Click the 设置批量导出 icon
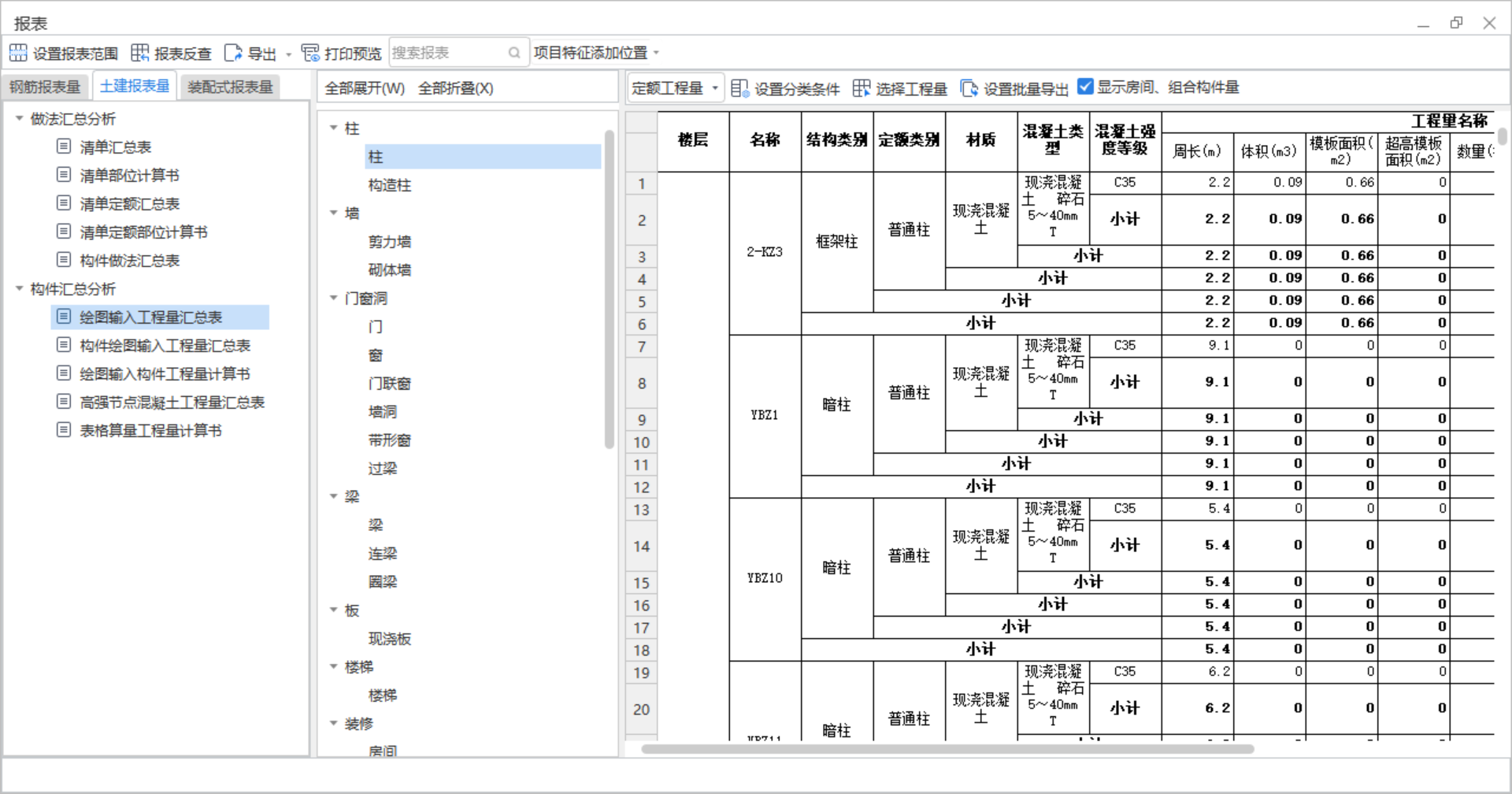 (969, 88)
